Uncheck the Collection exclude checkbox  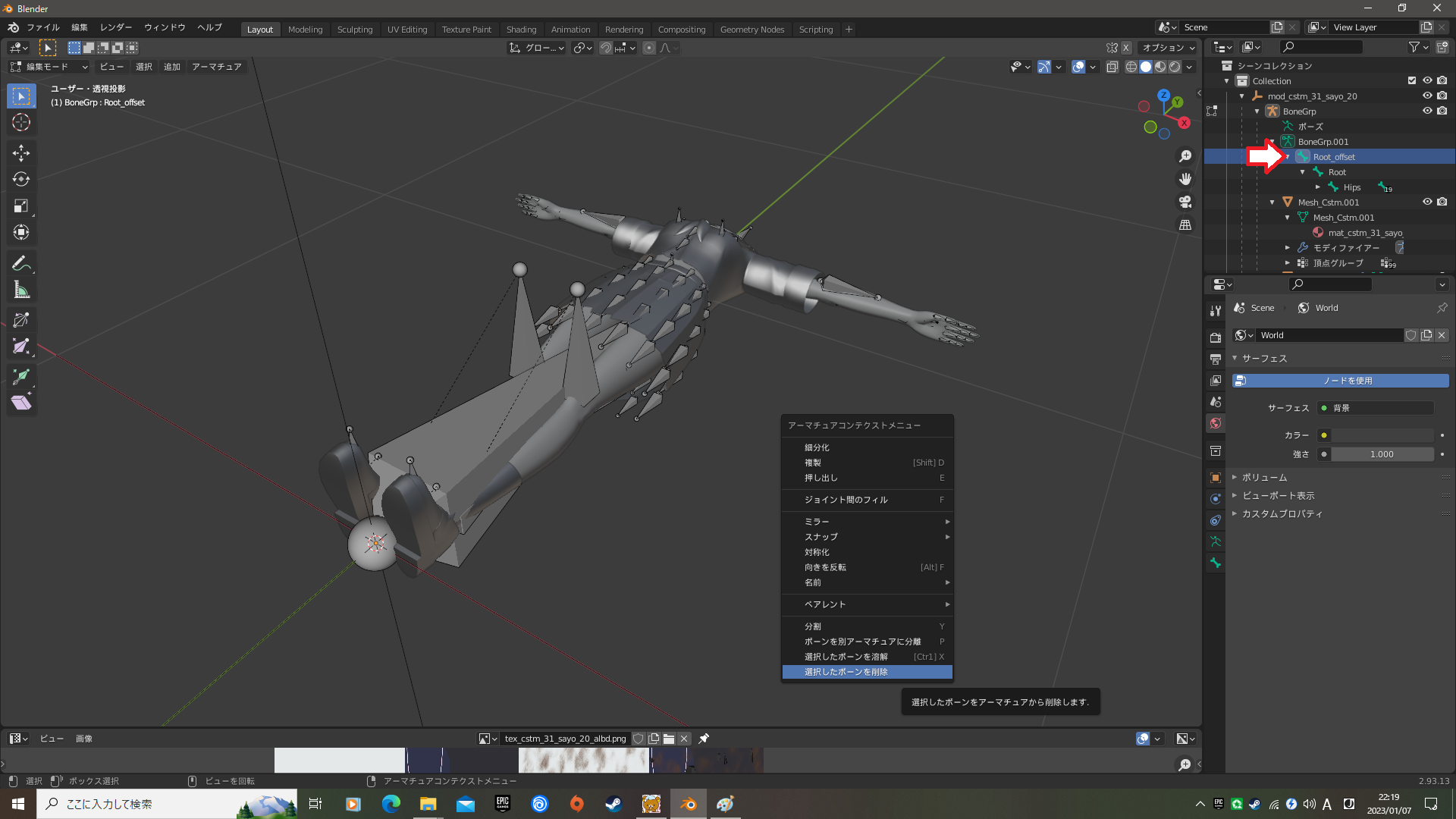1412,80
